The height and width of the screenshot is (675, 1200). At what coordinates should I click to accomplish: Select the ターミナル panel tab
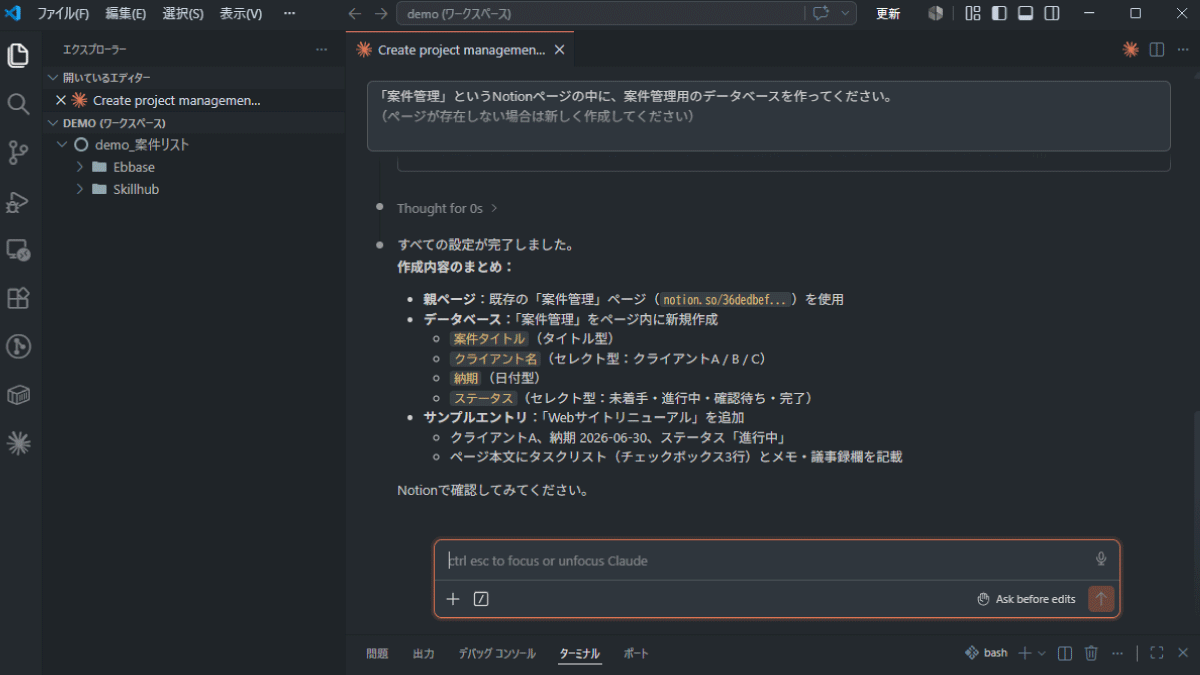[x=580, y=653]
